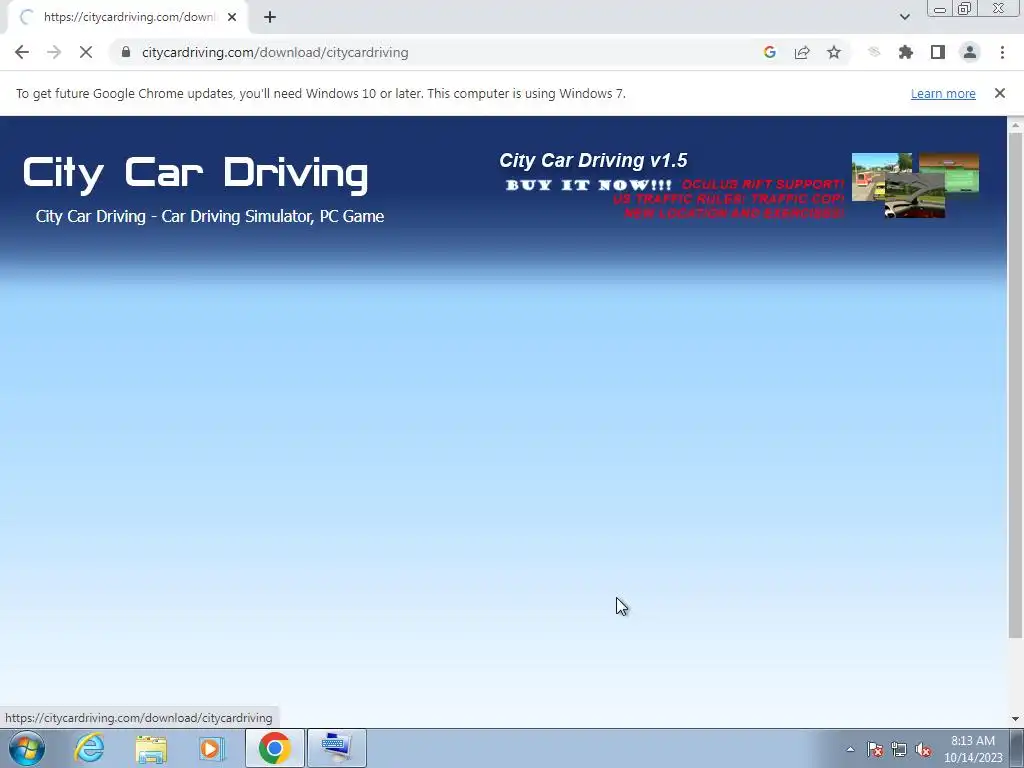
Task: Click the browser forward arrow
Action: pyautogui.click(x=54, y=52)
